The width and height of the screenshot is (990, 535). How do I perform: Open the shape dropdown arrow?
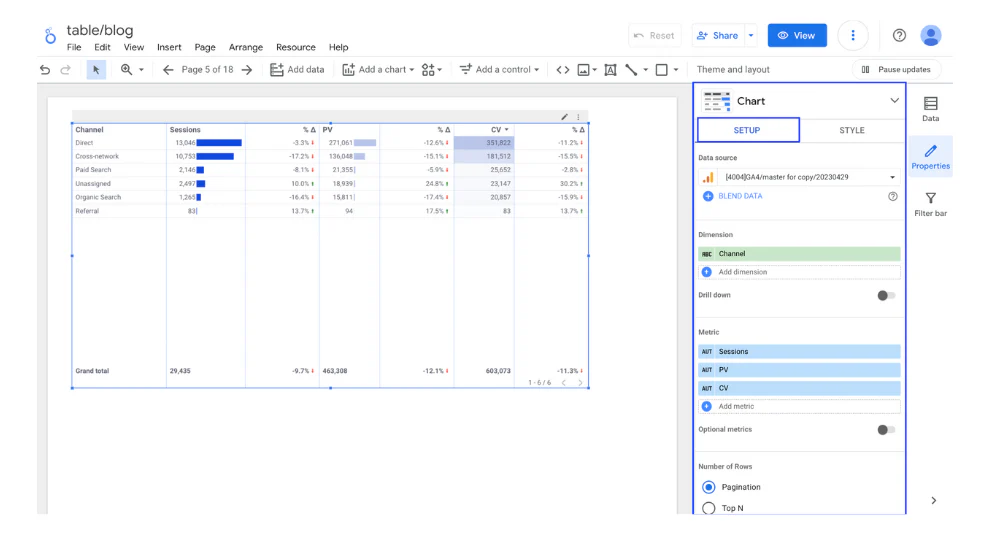point(676,69)
